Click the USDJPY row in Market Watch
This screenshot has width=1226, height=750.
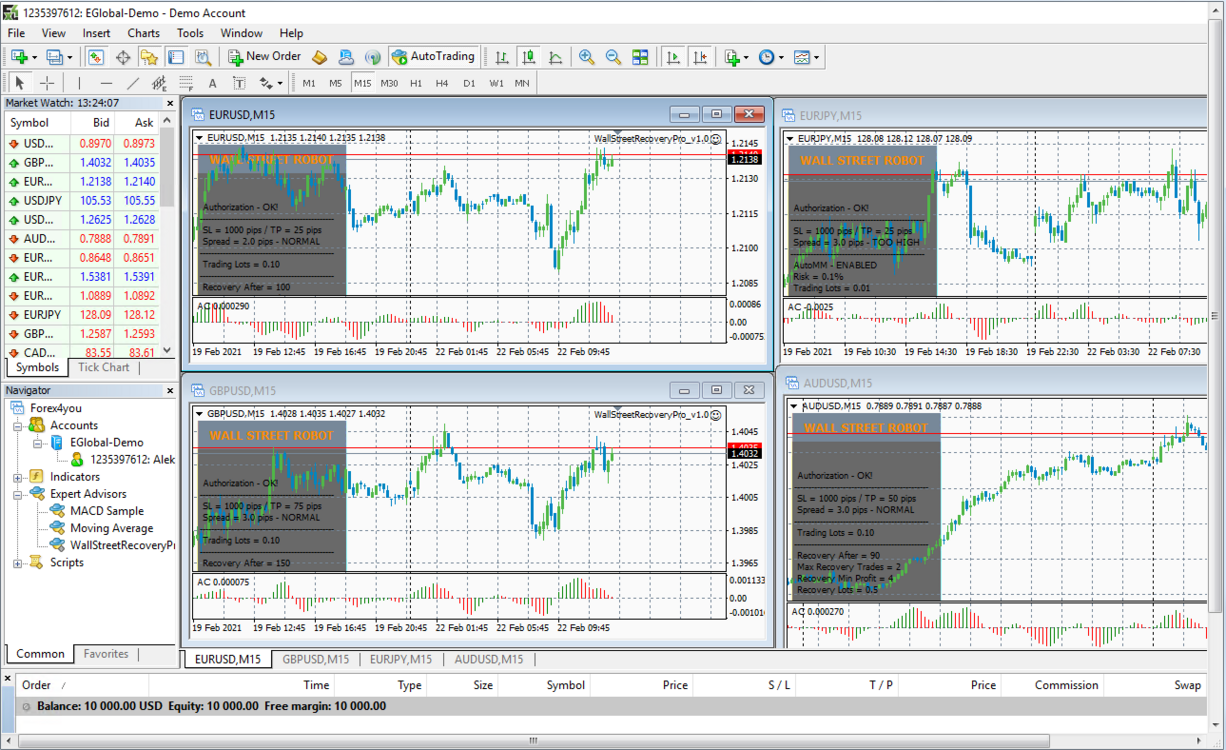point(81,201)
